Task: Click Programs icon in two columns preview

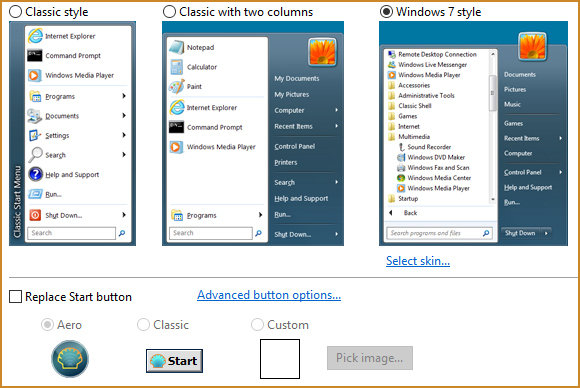Action: (177, 215)
